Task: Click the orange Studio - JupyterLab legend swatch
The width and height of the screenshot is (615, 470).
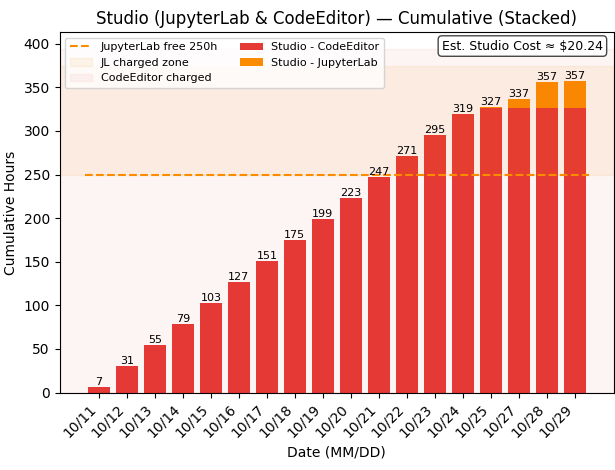Action: pos(251,62)
